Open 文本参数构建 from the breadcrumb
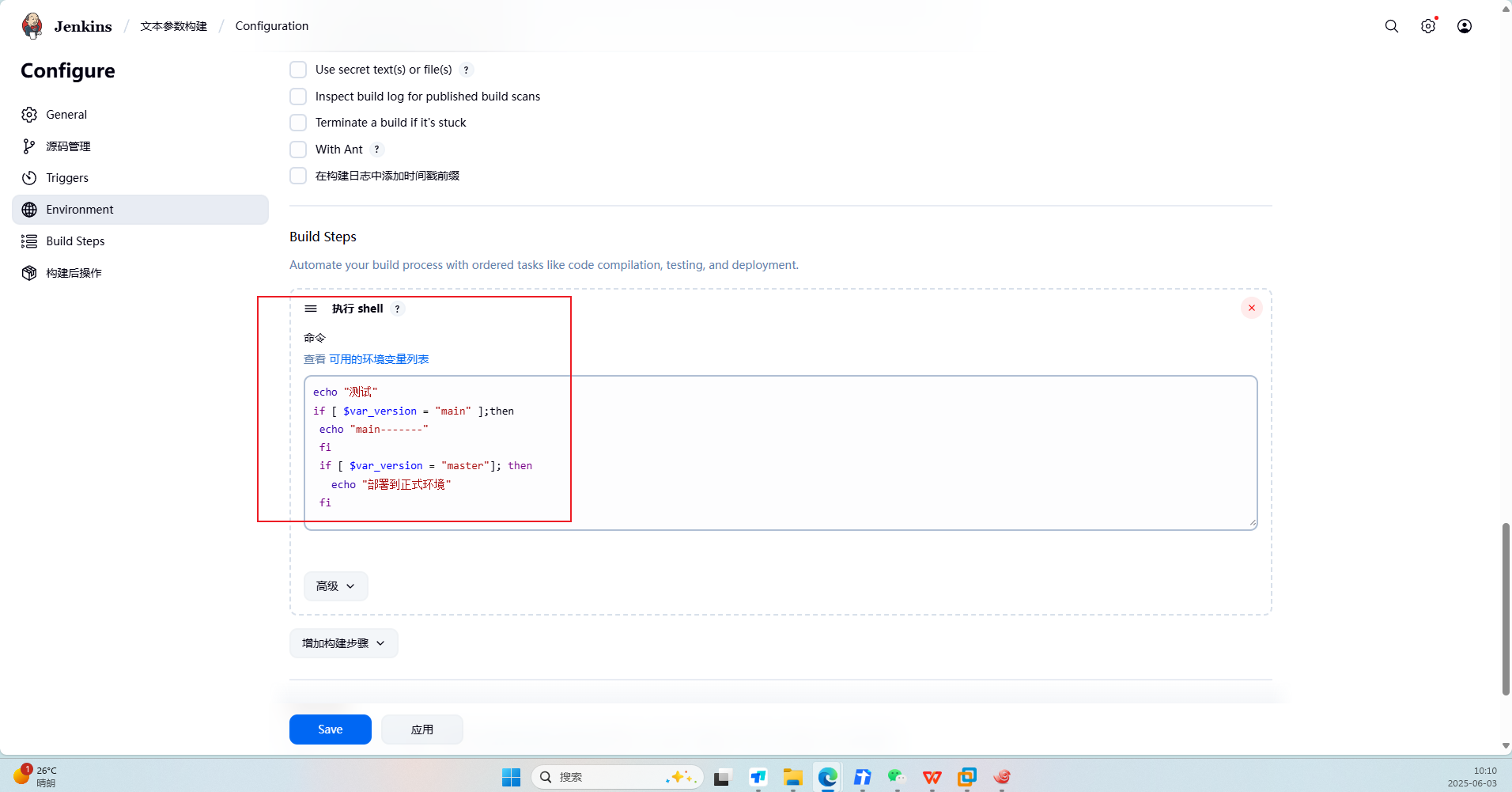The width and height of the screenshot is (1512, 792). (173, 25)
